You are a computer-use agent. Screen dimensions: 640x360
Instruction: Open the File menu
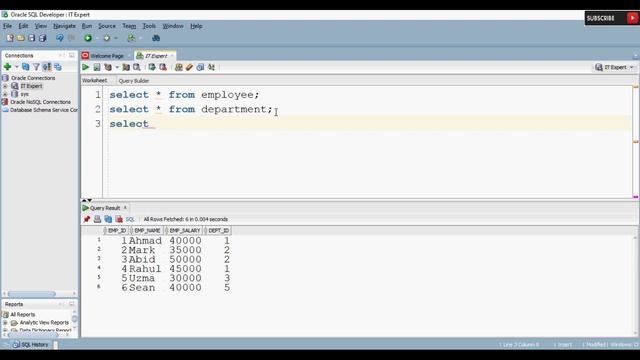coord(7,26)
